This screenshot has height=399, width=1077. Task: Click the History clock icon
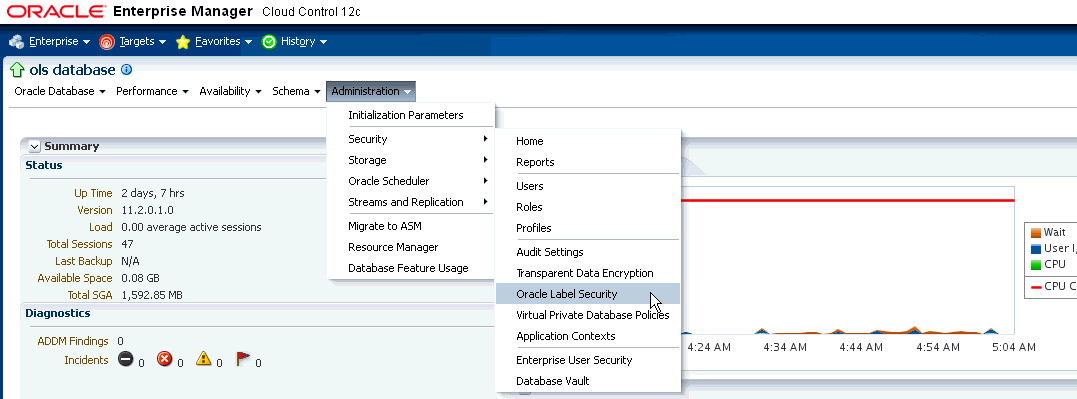pos(269,42)
